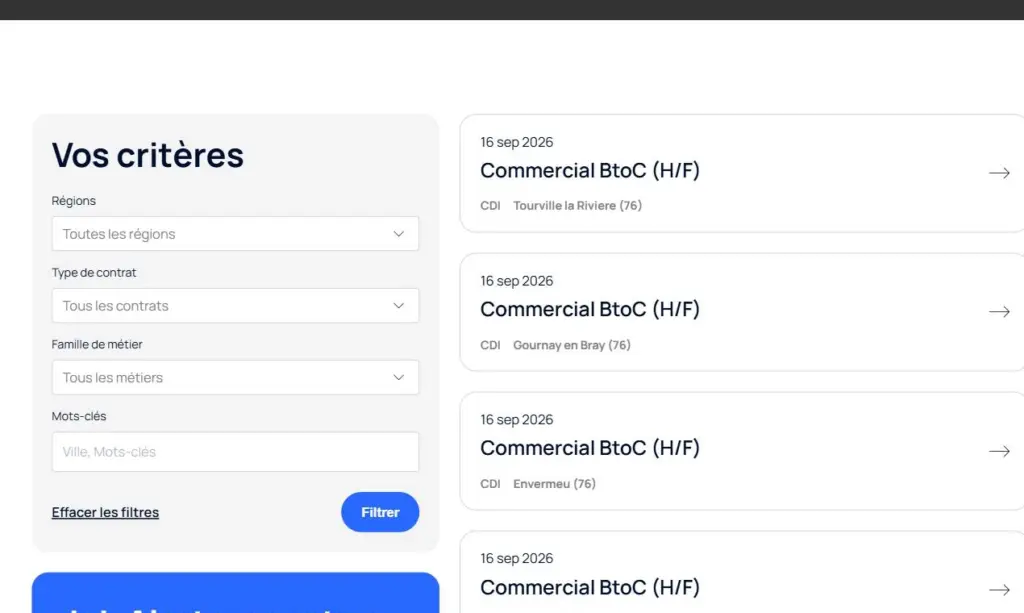Click the 'Gournay en Bray (76)' location text
Image resolution: width=1024 pixels, height=613 pixels.
pos(571,345)
